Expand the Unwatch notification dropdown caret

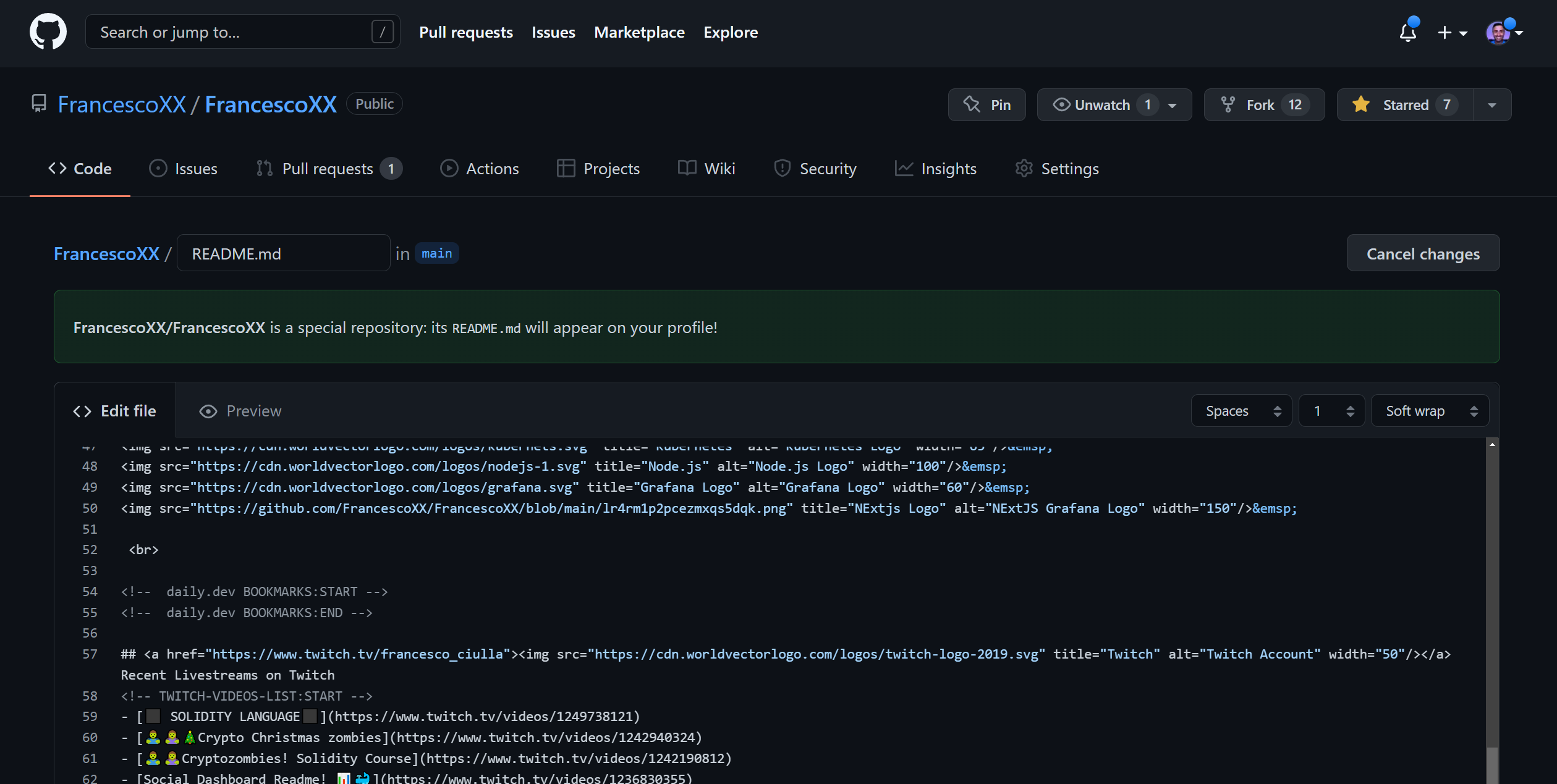[x=1173, y=105]
